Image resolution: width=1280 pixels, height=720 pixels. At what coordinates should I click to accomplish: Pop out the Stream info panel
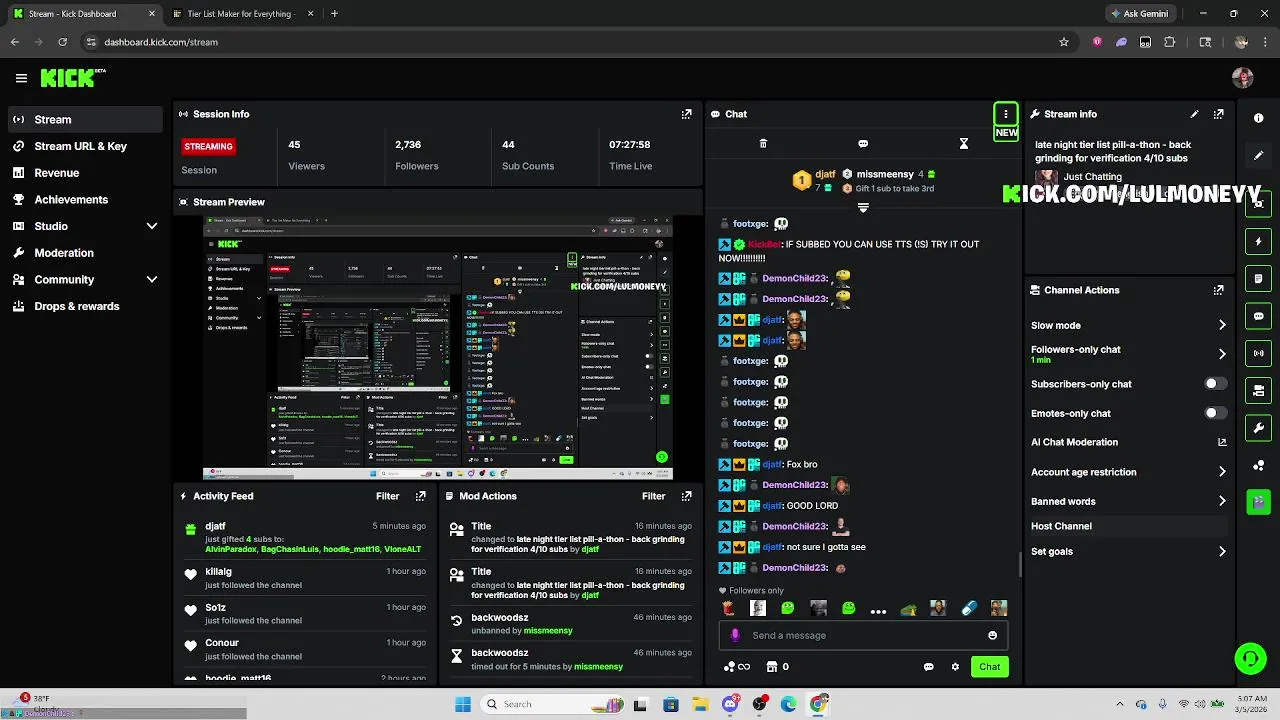coord(1218,114)
